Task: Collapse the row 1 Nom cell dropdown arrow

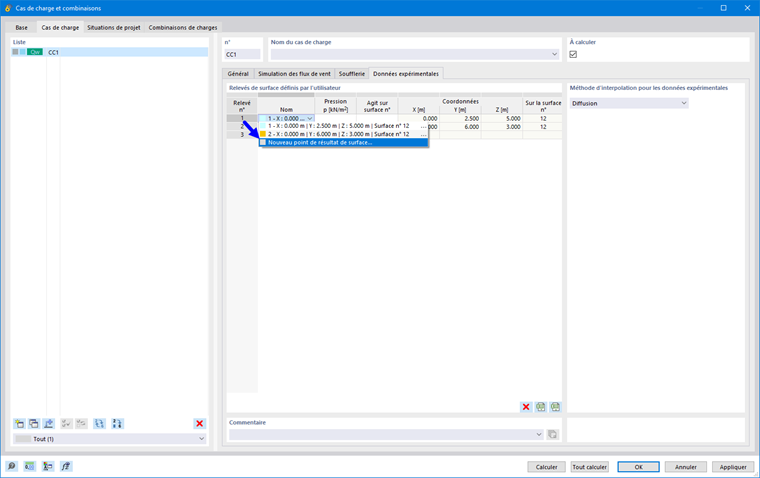Action: tap(310, 118)
